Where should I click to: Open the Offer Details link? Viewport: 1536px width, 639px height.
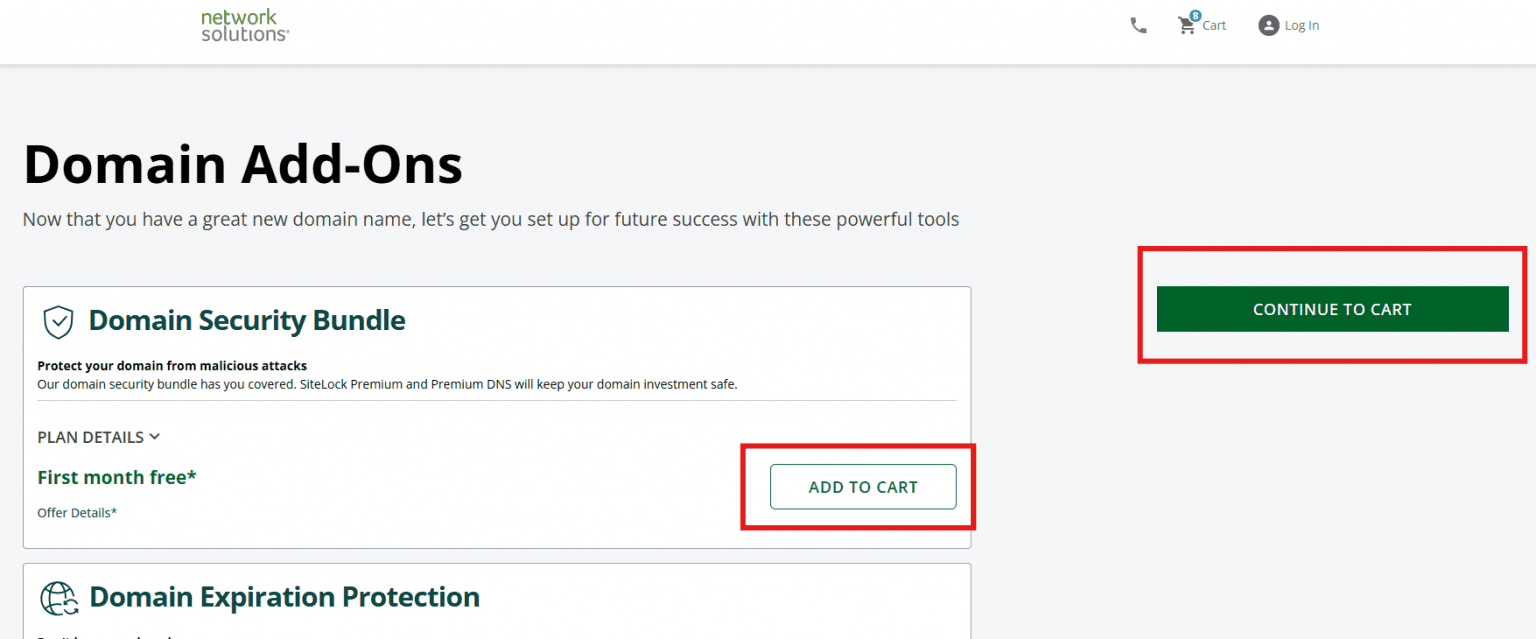(77, 512)
